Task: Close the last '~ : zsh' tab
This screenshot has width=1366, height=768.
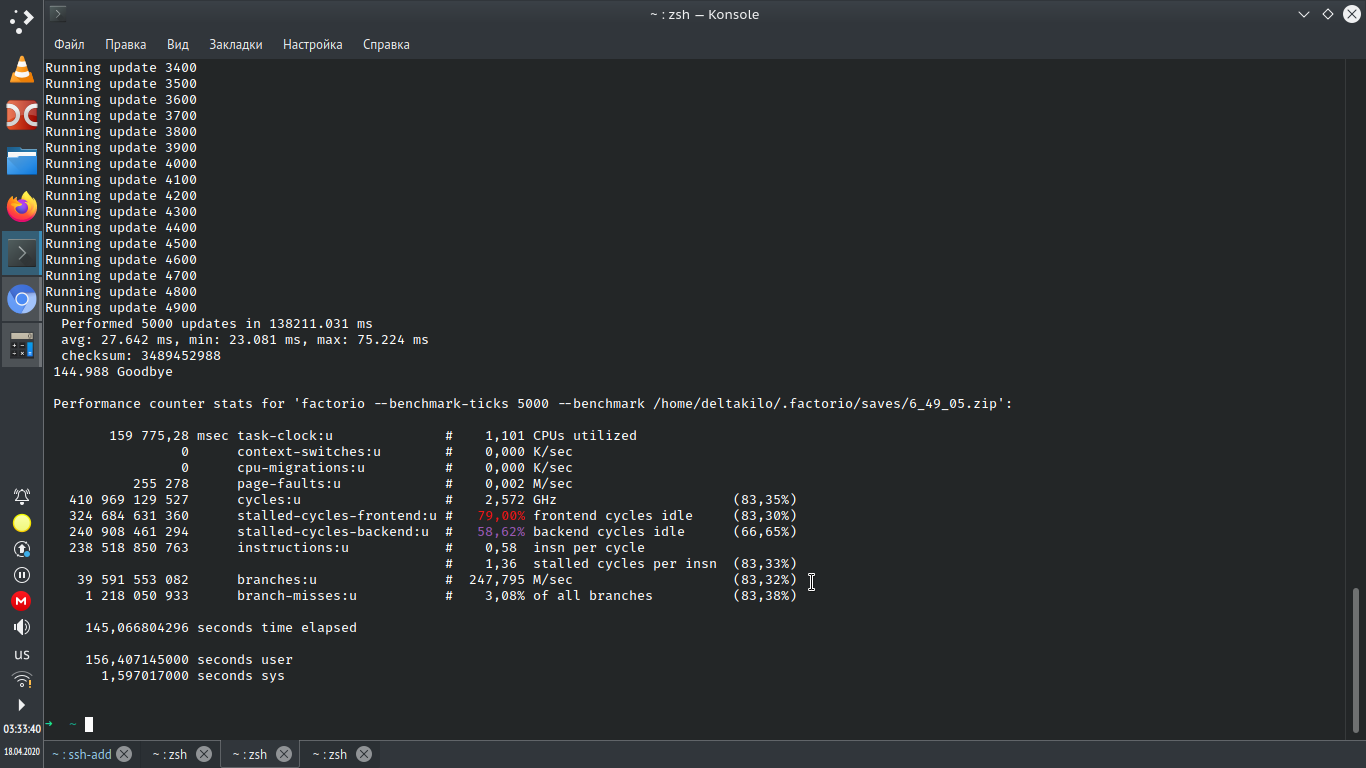Action: coord(364,754)
